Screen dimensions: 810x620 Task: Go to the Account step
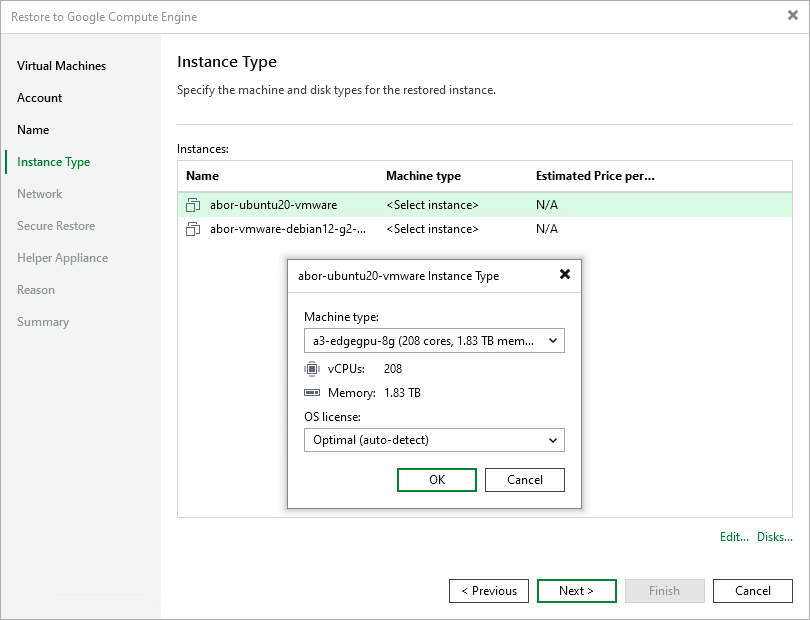coord(39,98)
